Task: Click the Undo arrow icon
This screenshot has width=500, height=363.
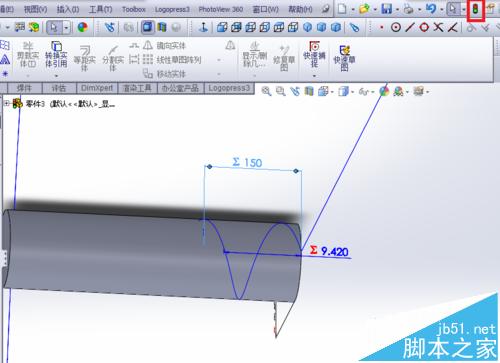Action: tap(431, 8)
